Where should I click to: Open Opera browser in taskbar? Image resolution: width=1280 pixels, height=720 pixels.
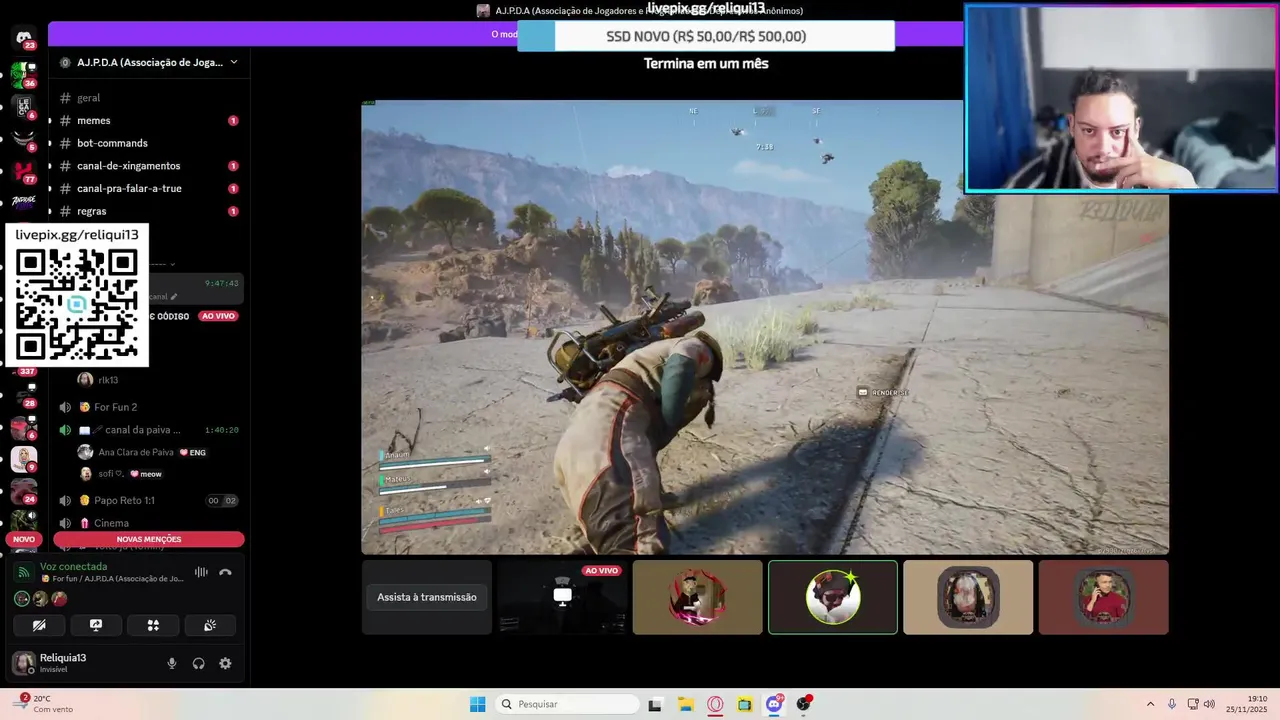click(x=715, y=704)
